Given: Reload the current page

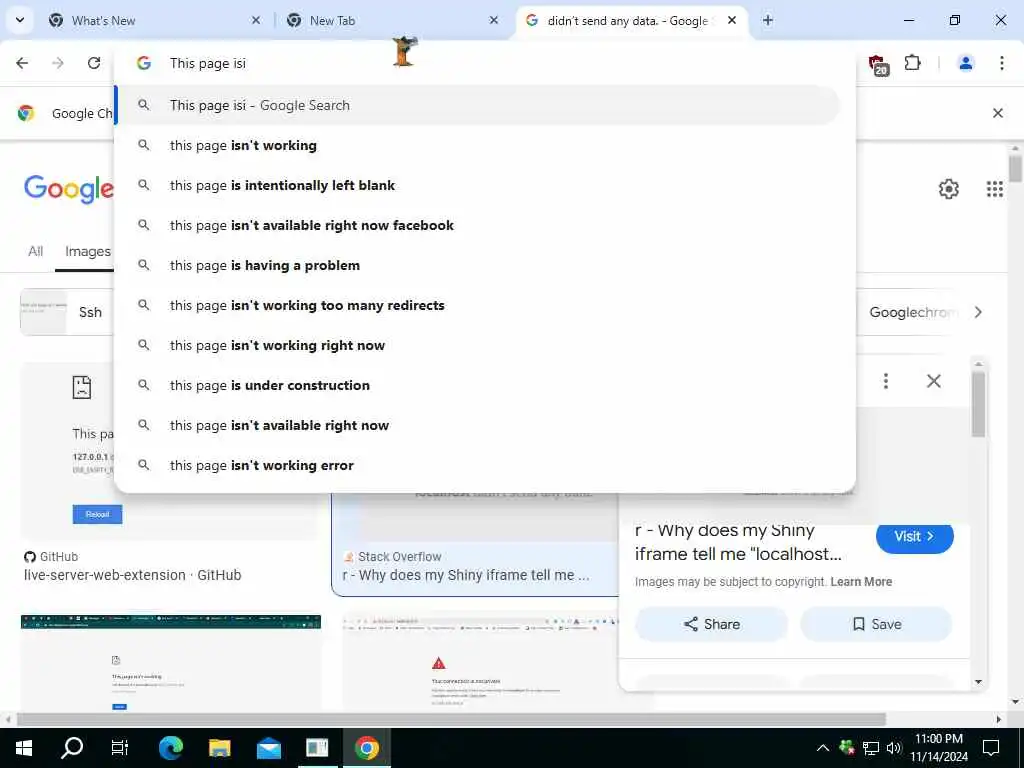Looking at the screenshot, I should click(94, 63).
